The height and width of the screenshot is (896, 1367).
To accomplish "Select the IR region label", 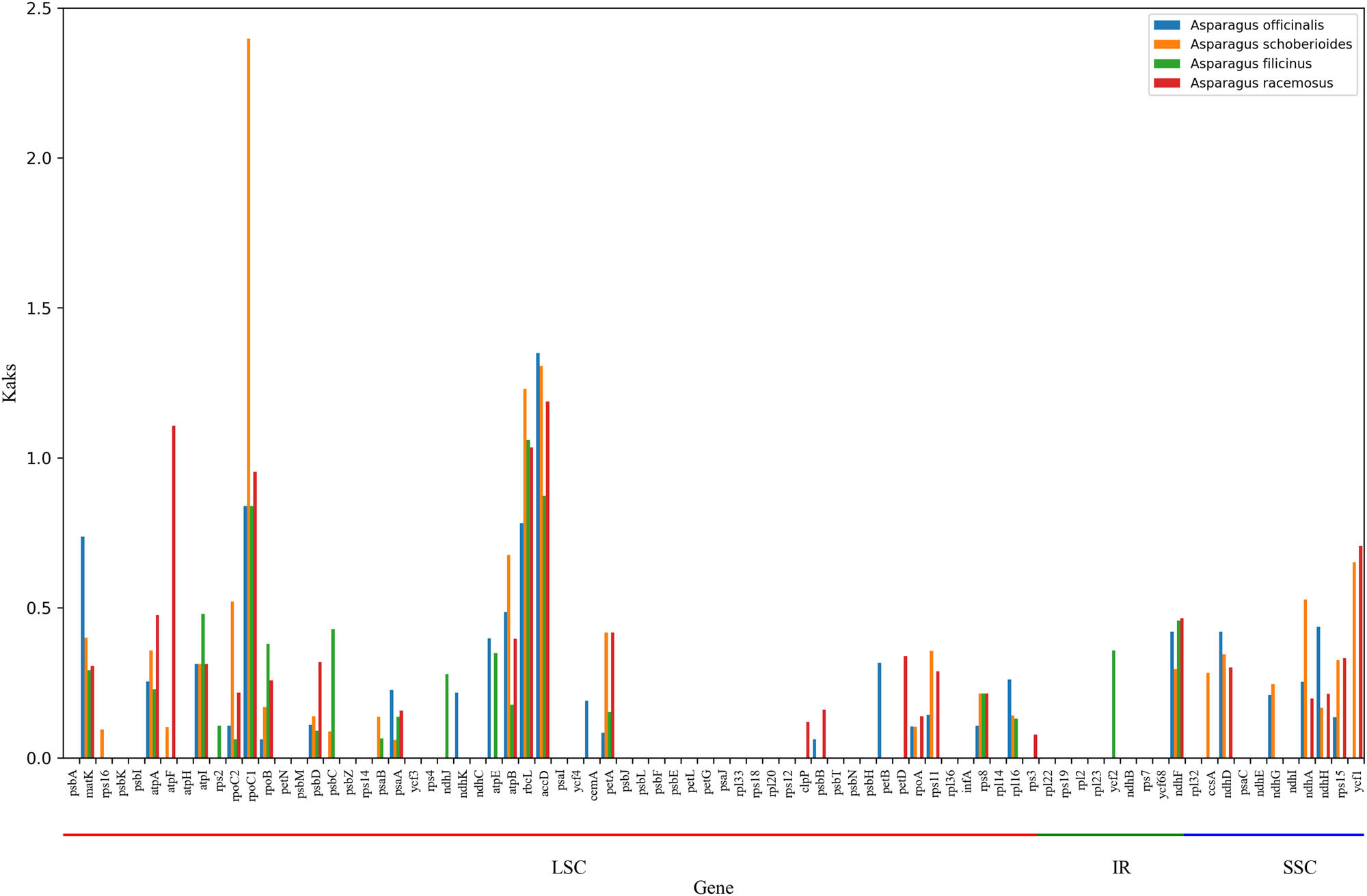I will 1121,867.
